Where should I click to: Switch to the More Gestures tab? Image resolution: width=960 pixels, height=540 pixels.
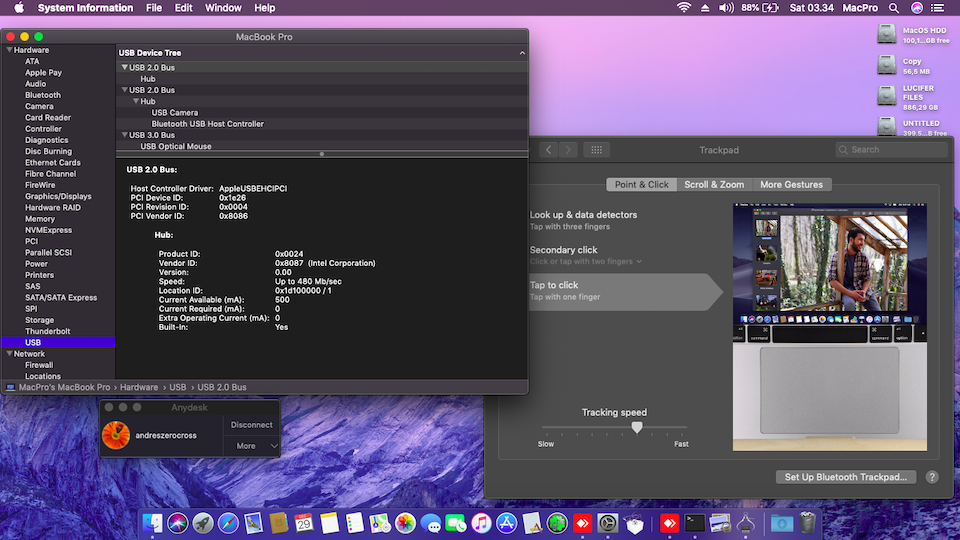pos(791,184)
